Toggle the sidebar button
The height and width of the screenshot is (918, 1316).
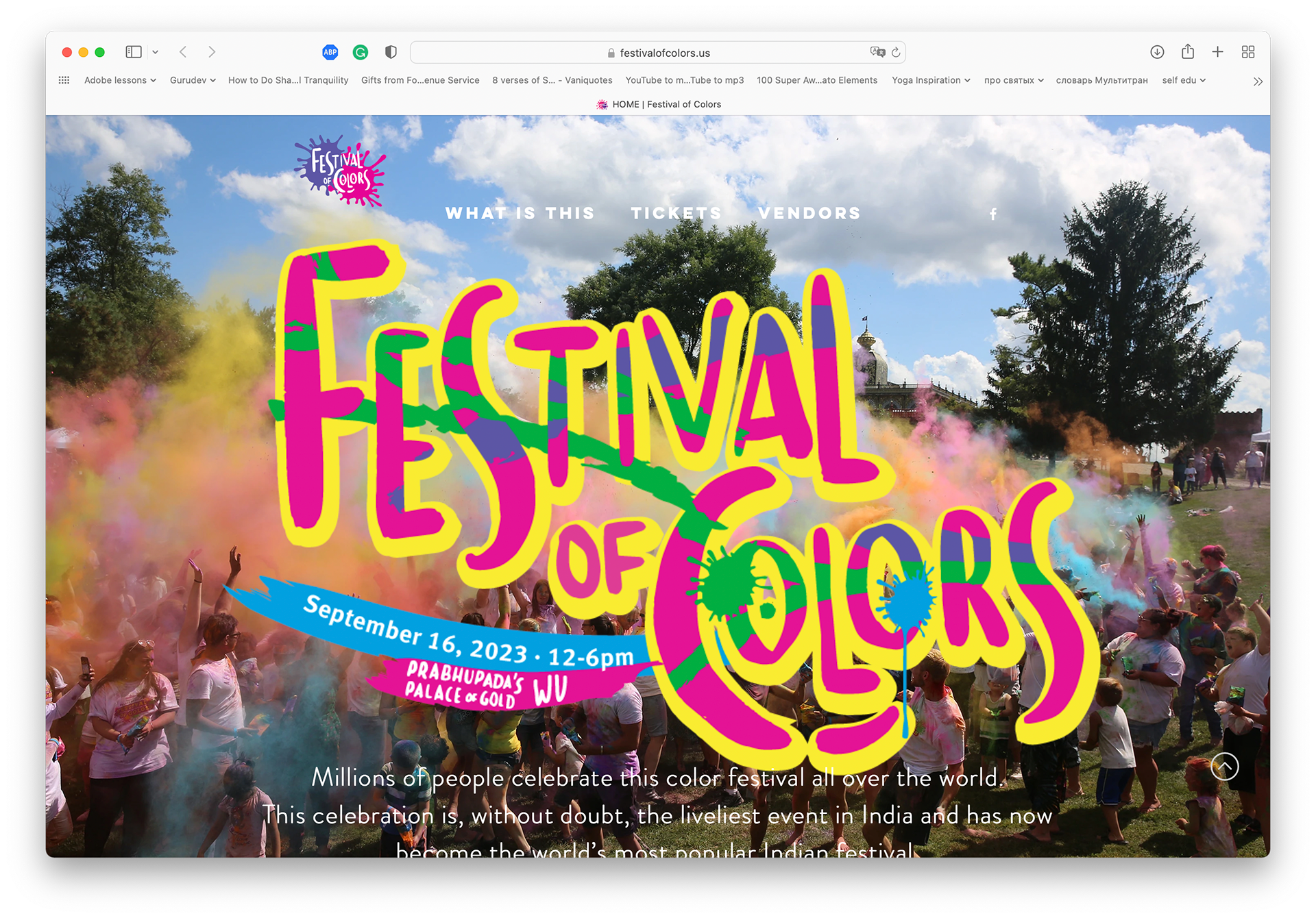134,52
